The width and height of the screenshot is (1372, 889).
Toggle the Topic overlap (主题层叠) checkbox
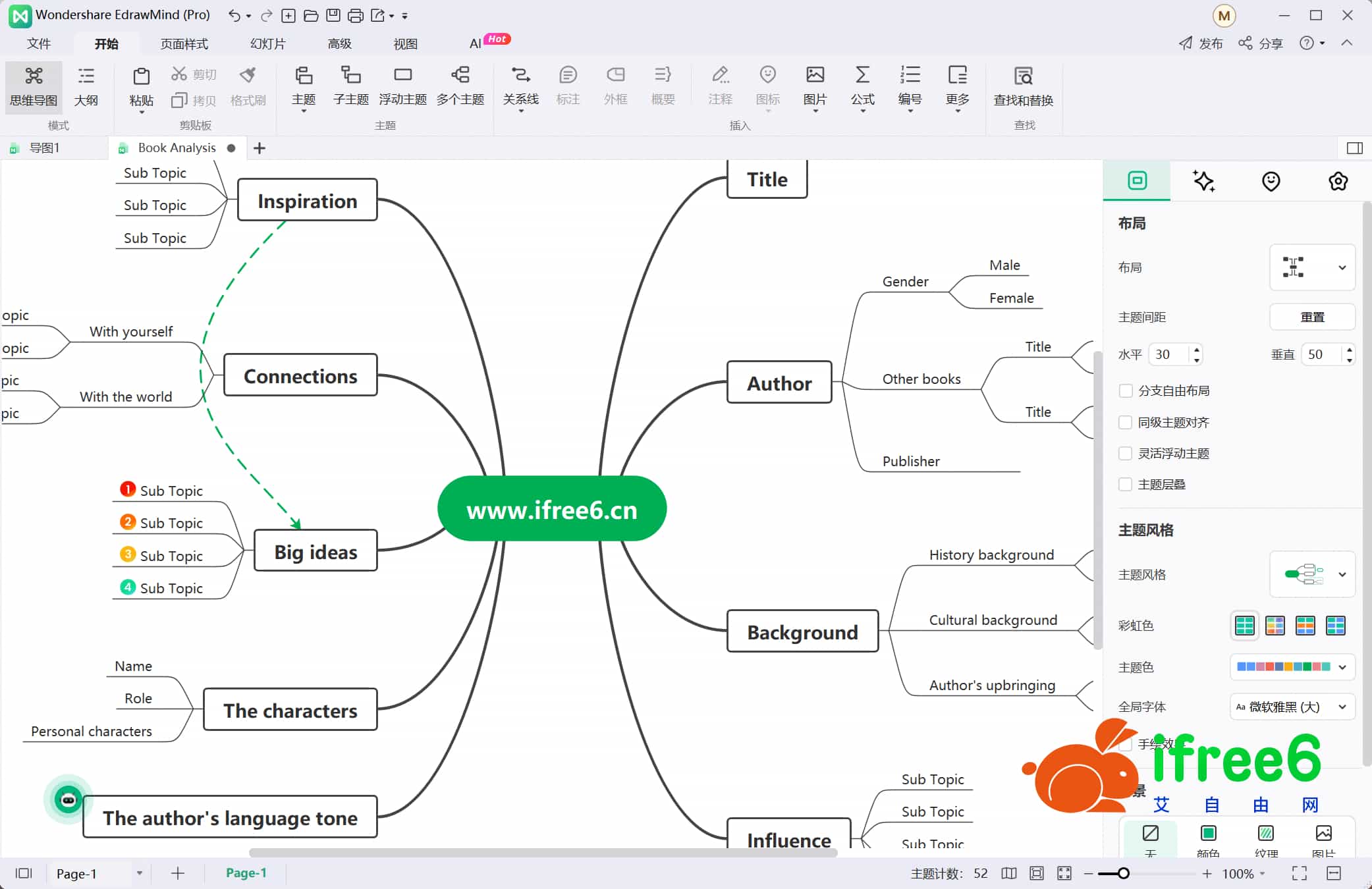coord(1126,485)
